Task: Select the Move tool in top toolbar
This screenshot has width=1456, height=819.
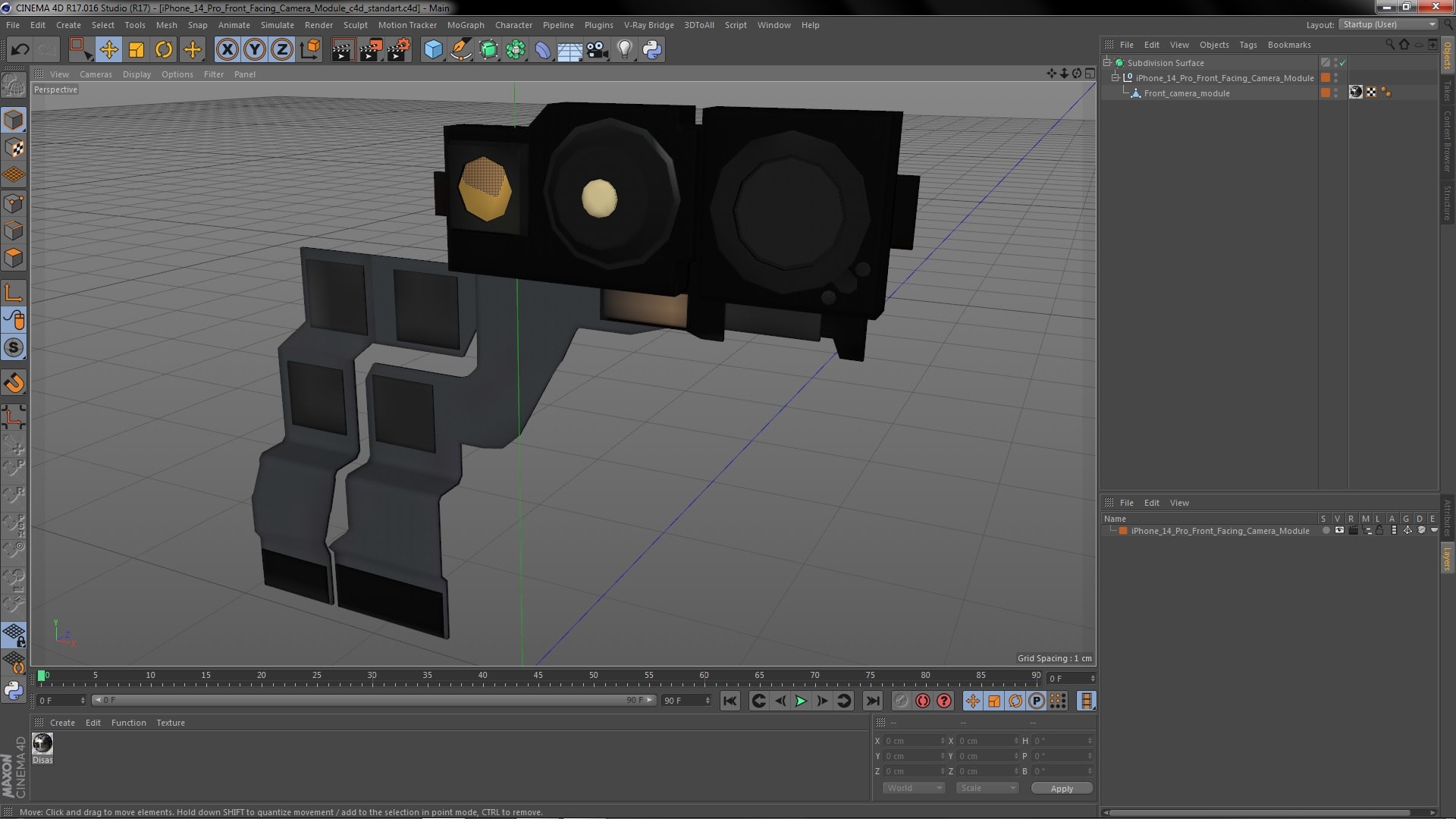Action: point(108,50)
